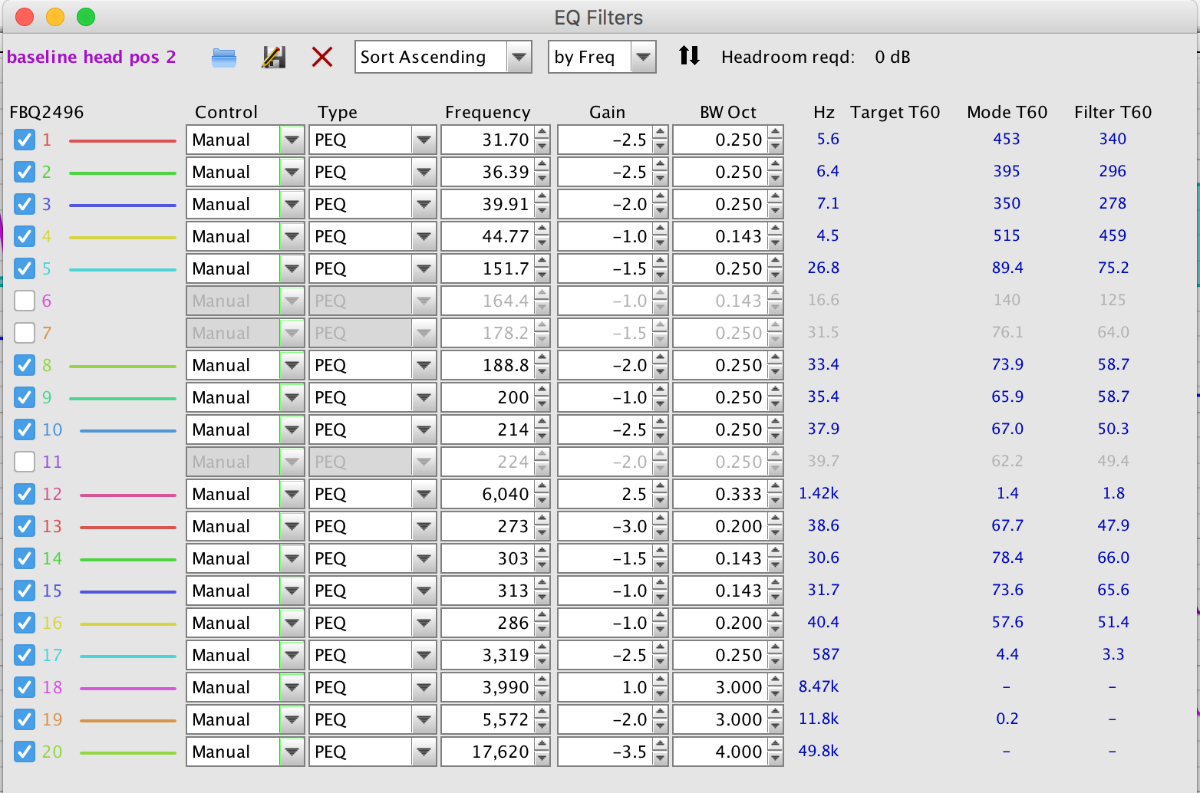
Task: Click the save filters disk icon
Action: pyautogui.click(x=273, y=57)
